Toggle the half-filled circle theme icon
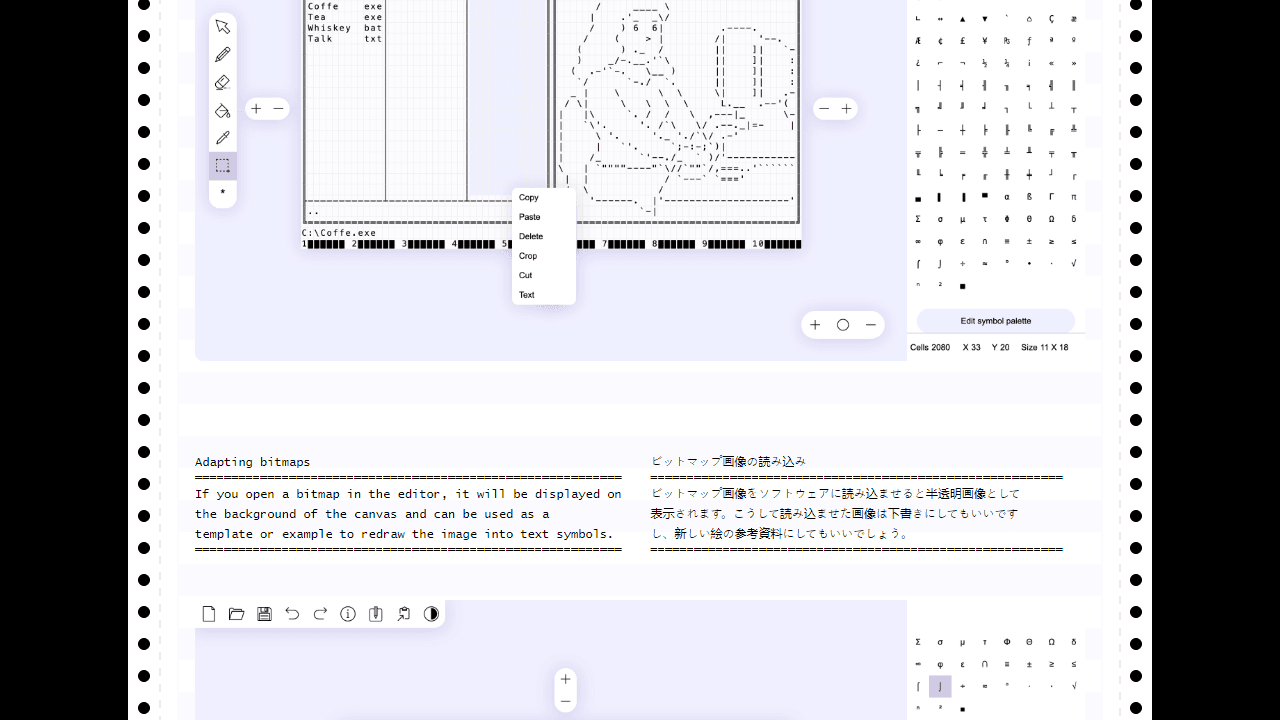Image resolution: width=1280 pixels, height=720 pixels. pos(431,614)
